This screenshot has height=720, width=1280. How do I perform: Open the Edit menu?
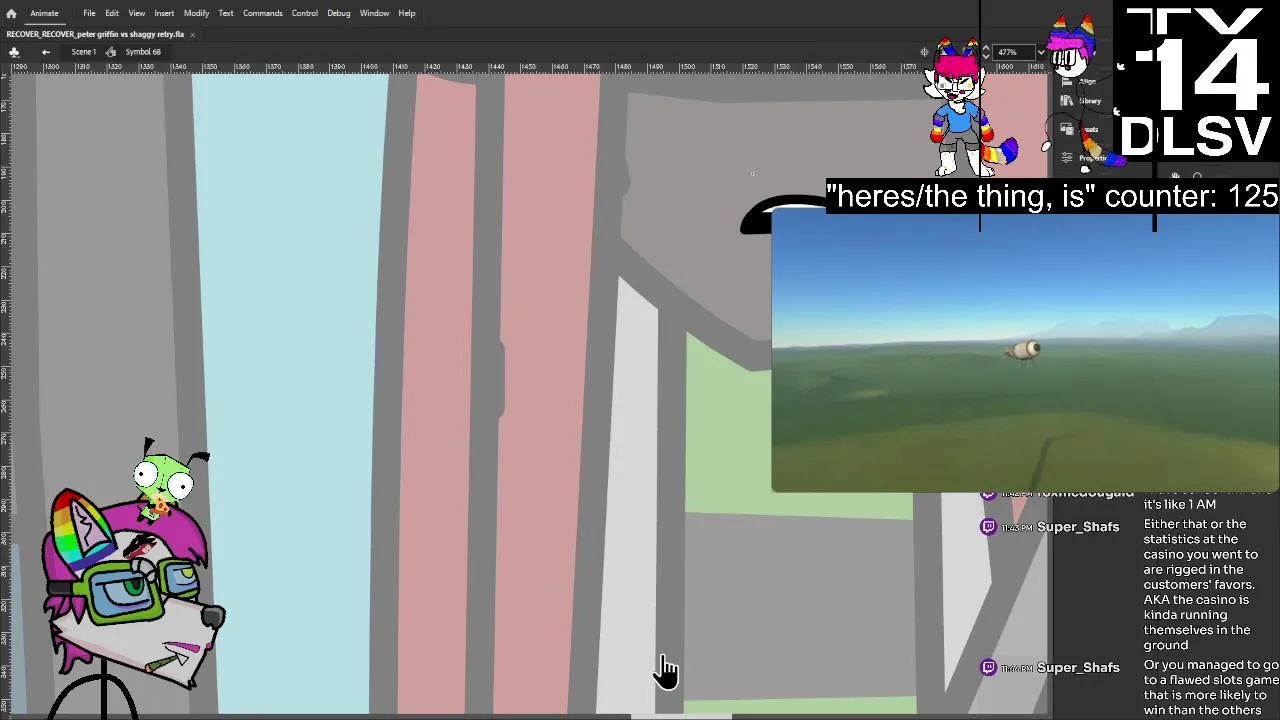[x=112, y=13]
